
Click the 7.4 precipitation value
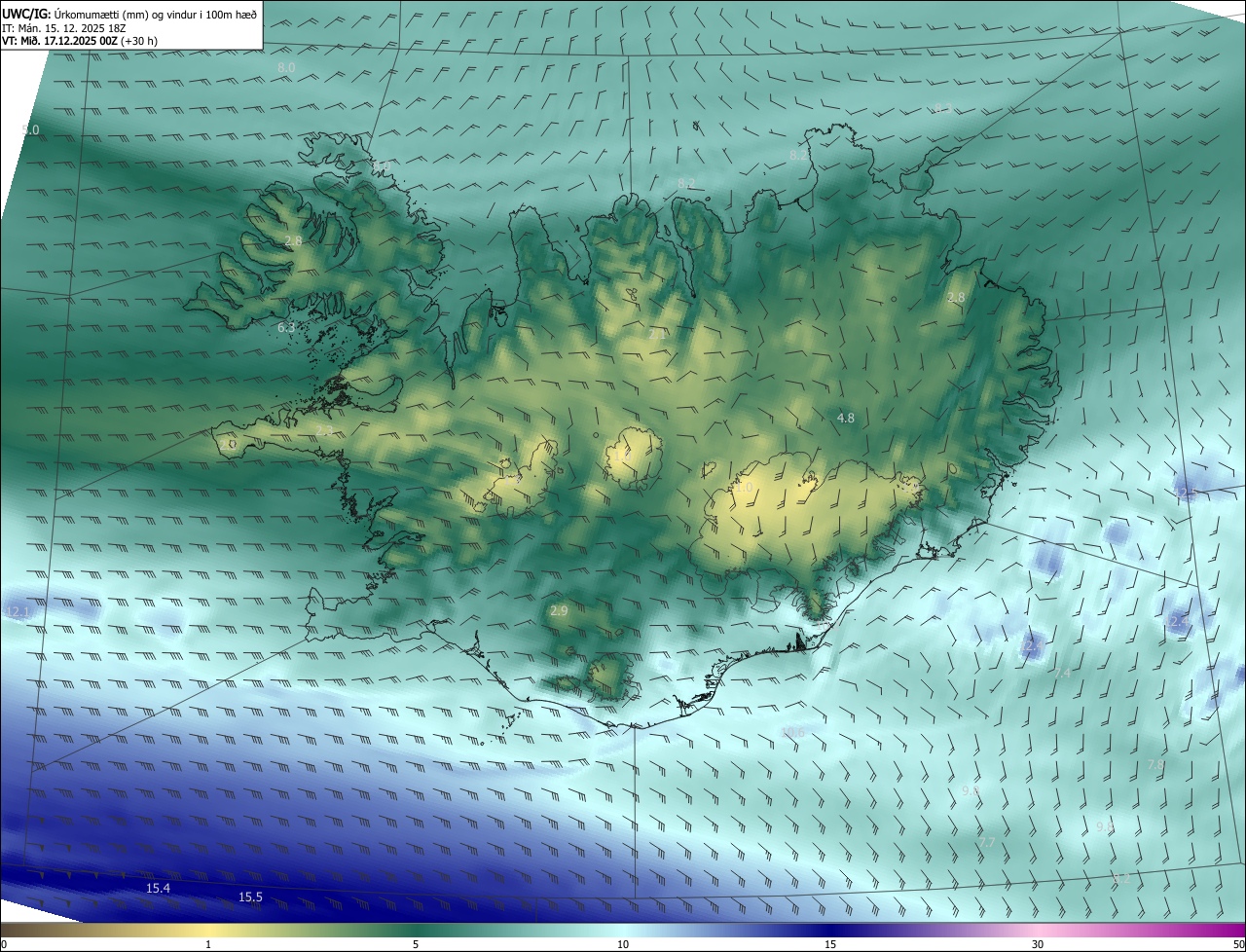pos(1062,673)
